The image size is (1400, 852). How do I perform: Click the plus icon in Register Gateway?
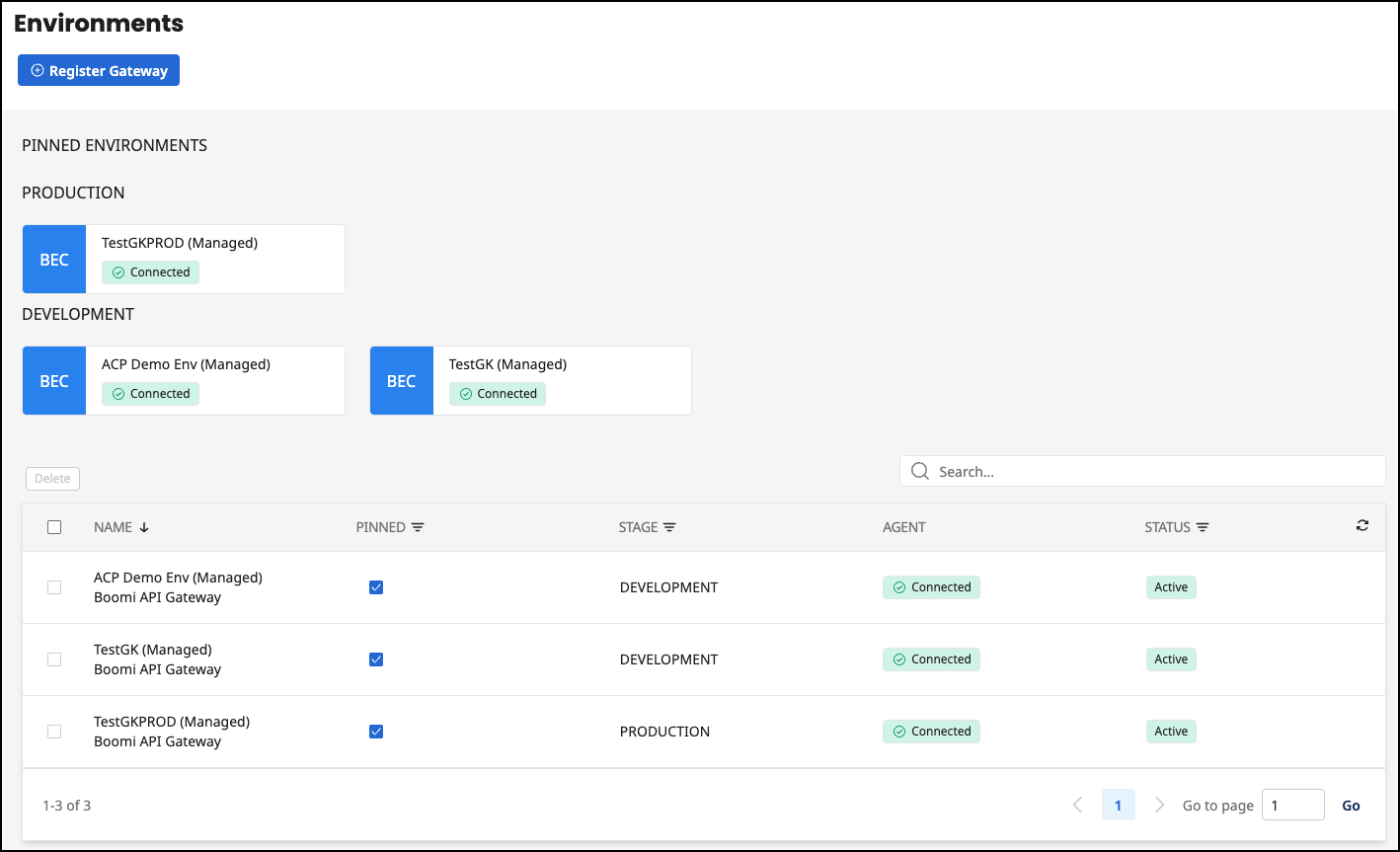[37, 70]
